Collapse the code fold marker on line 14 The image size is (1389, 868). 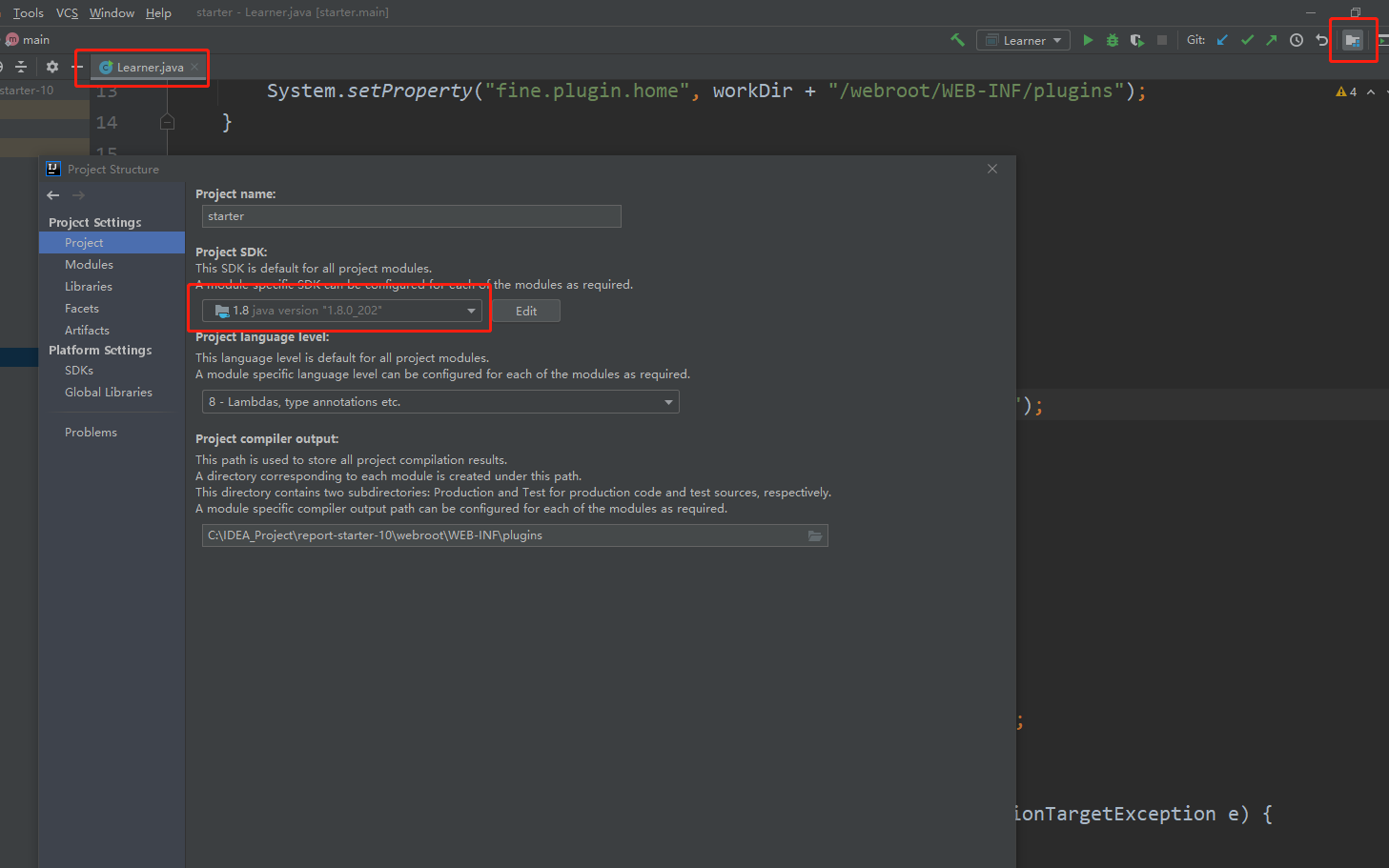[167, 122]
